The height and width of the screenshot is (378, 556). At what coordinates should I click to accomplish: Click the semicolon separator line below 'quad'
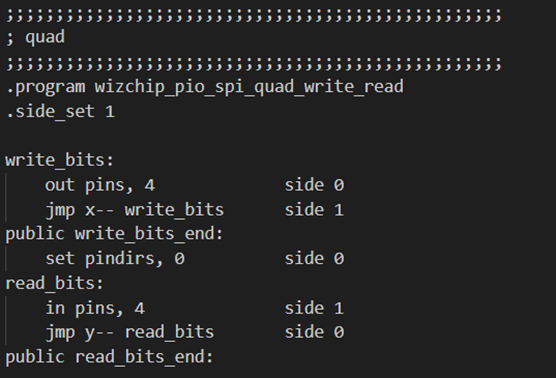(254, 64)
